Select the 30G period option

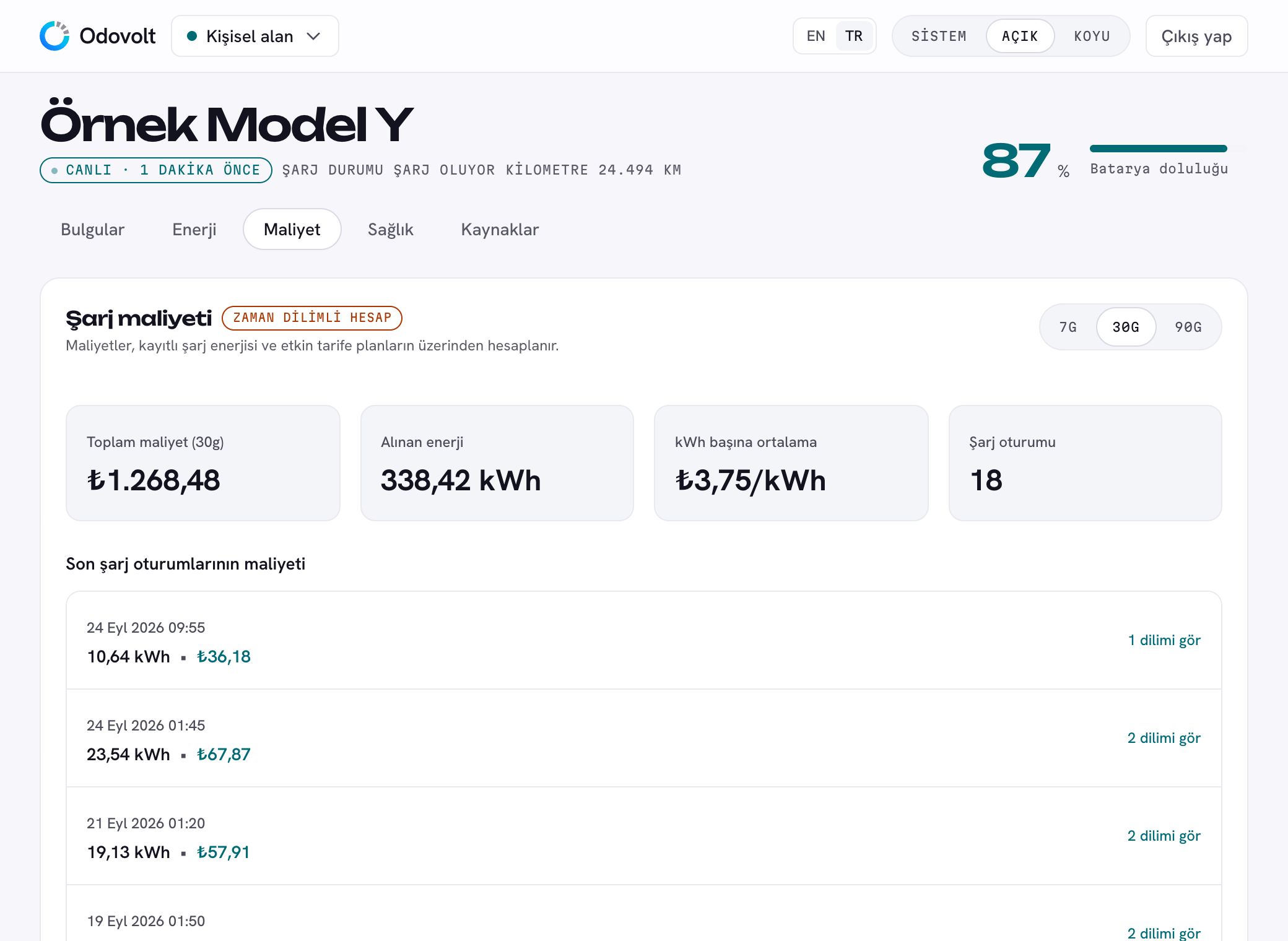click(1126, 327)
